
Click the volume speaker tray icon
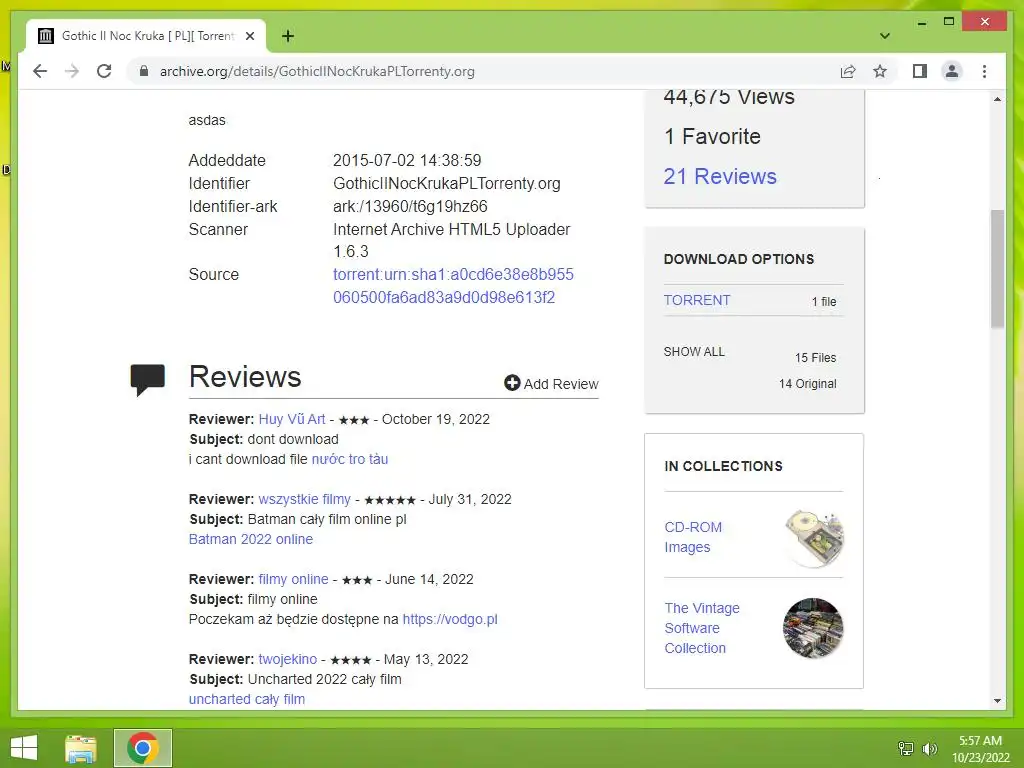929,748
